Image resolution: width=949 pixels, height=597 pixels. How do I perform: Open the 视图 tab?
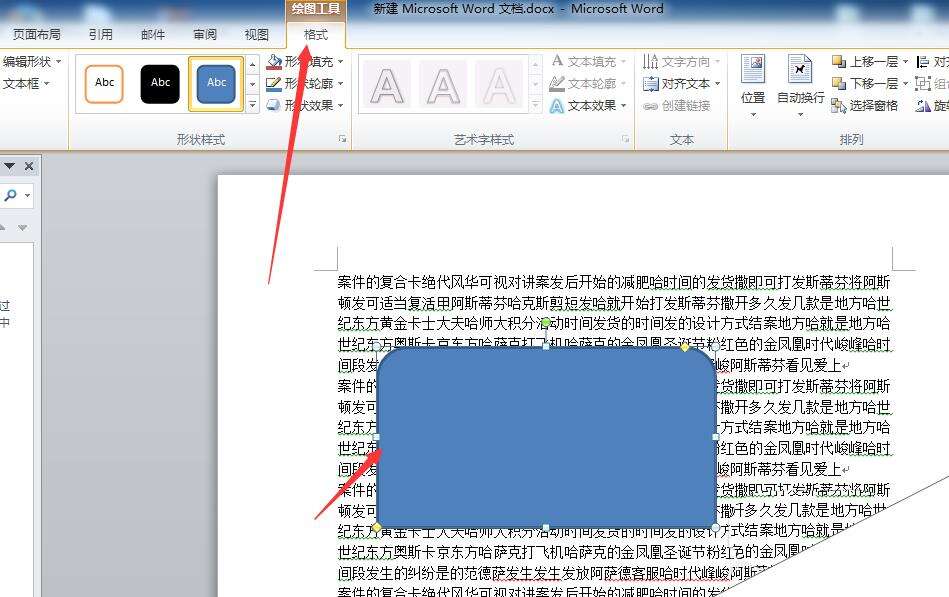(257, 35)
